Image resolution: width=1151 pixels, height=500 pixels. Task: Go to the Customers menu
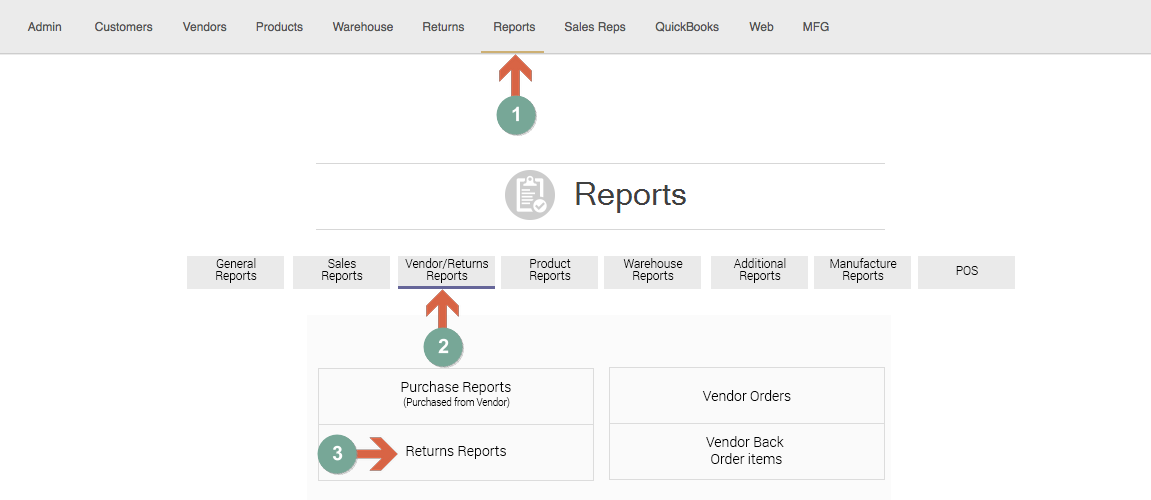click(x=124, y=27)
